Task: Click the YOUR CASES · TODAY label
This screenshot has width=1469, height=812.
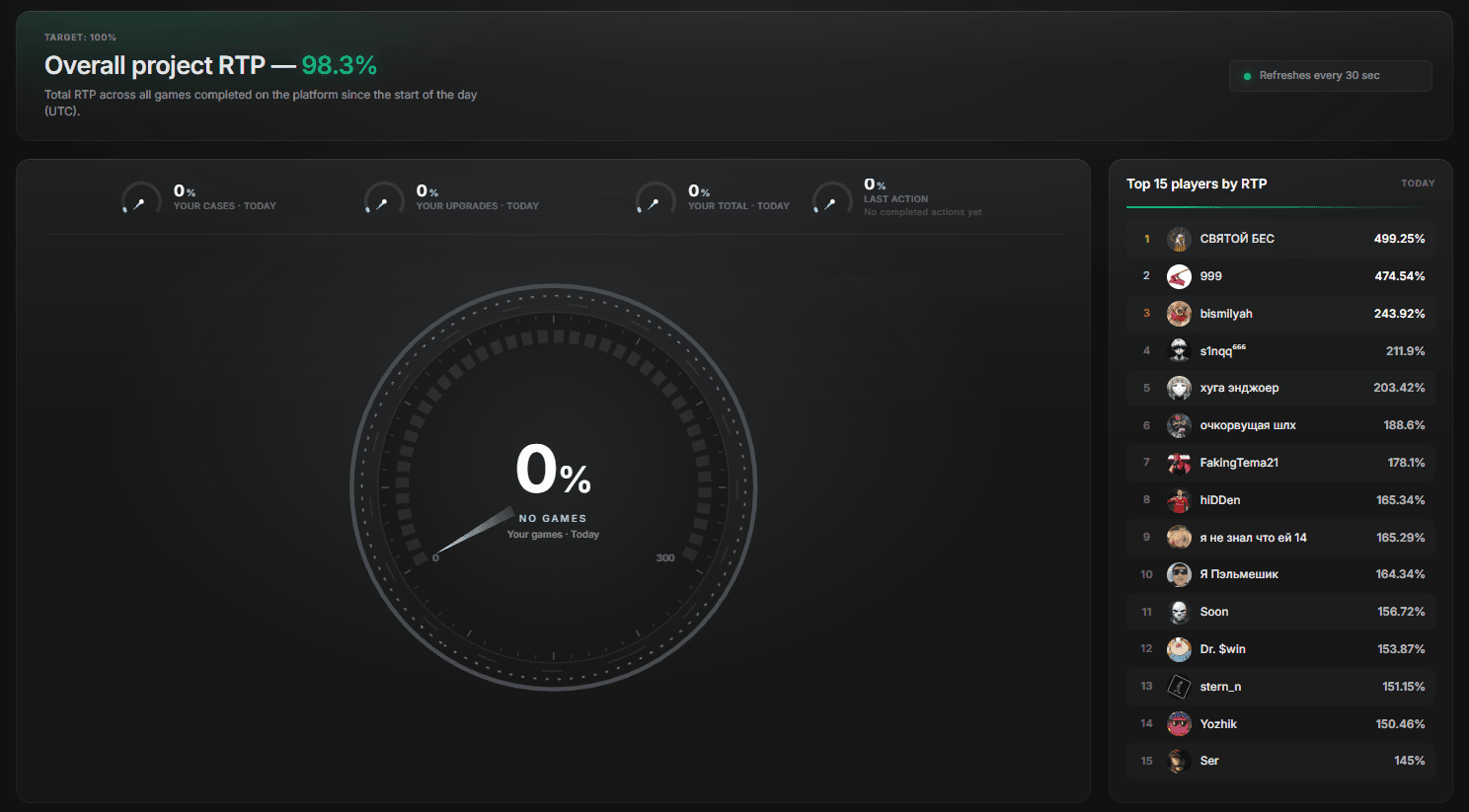Action: pos(225,206)
